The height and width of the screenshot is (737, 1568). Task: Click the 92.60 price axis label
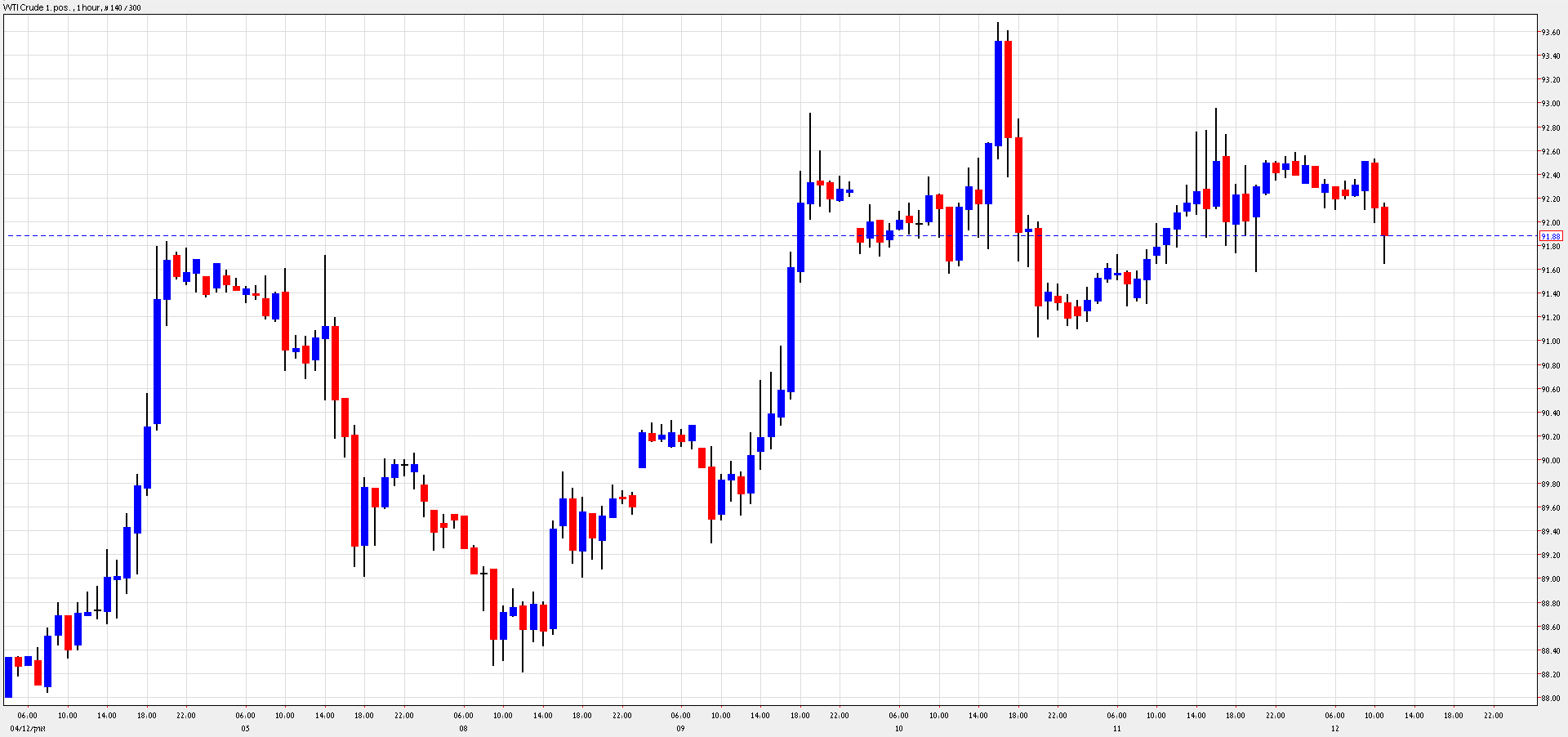[x=1550, y=152]
